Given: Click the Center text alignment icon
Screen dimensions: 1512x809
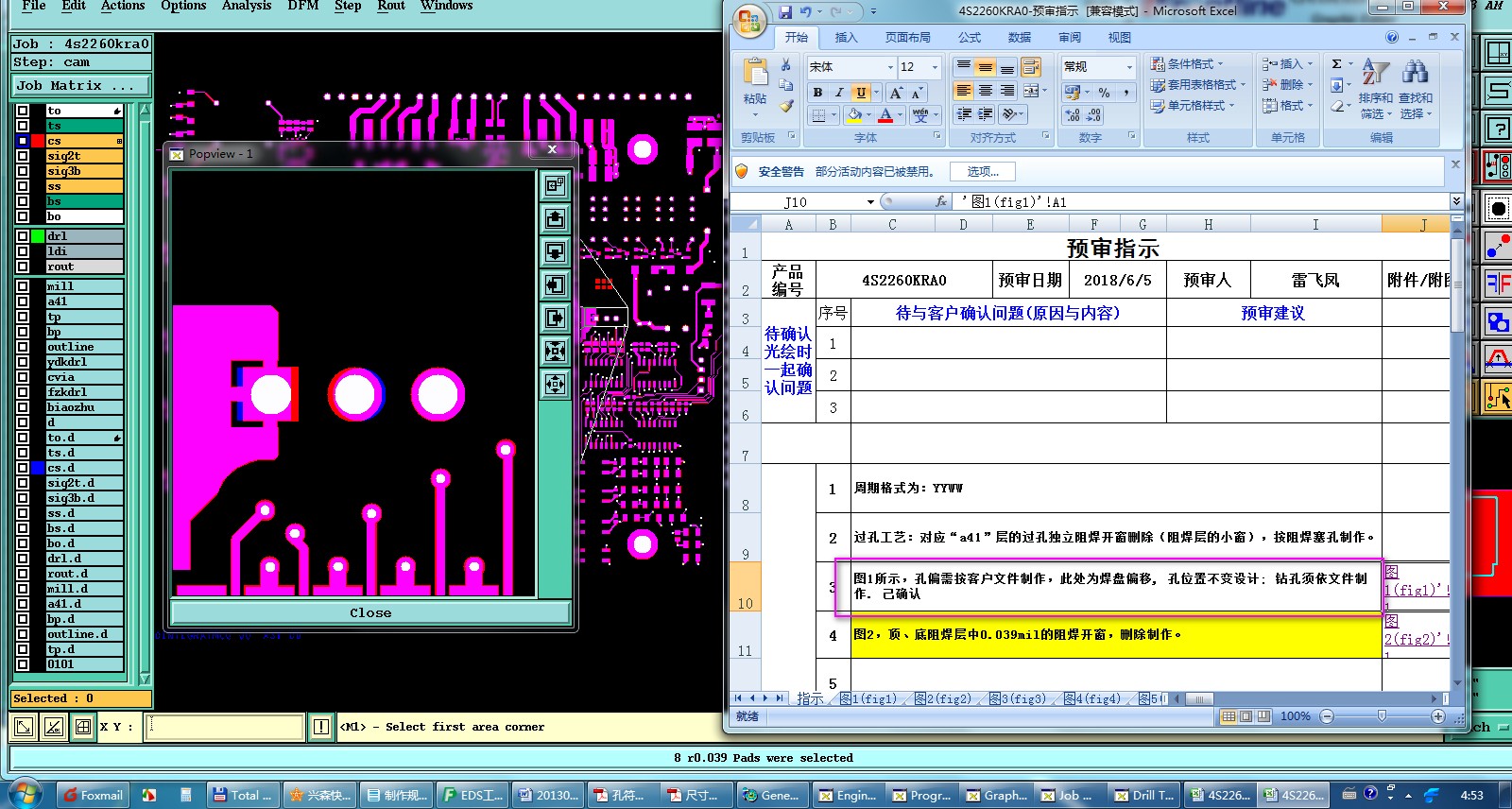Looking at the screenshot, I should tap(986, 91).
